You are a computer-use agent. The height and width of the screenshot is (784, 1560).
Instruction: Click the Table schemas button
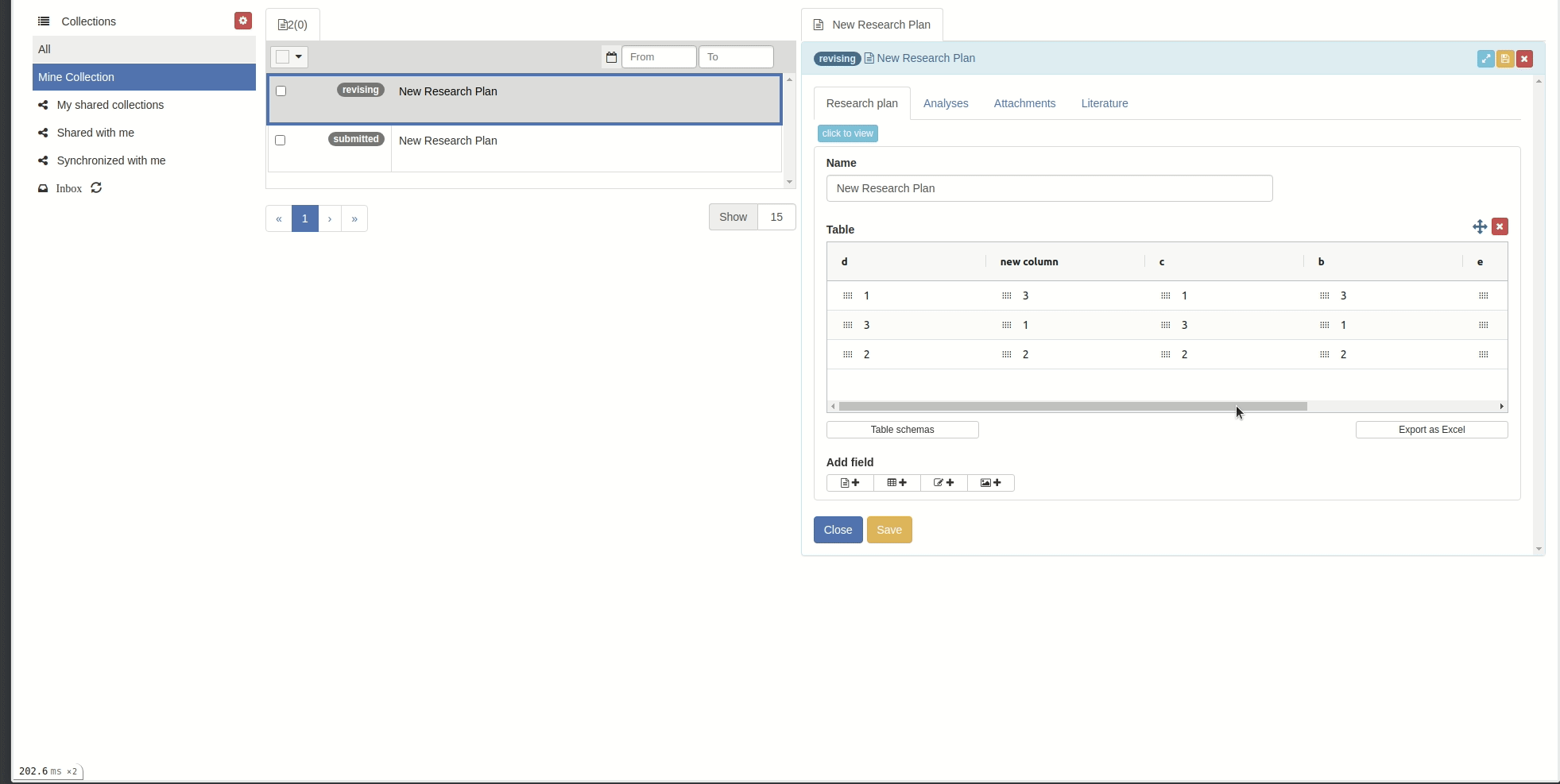902,430
